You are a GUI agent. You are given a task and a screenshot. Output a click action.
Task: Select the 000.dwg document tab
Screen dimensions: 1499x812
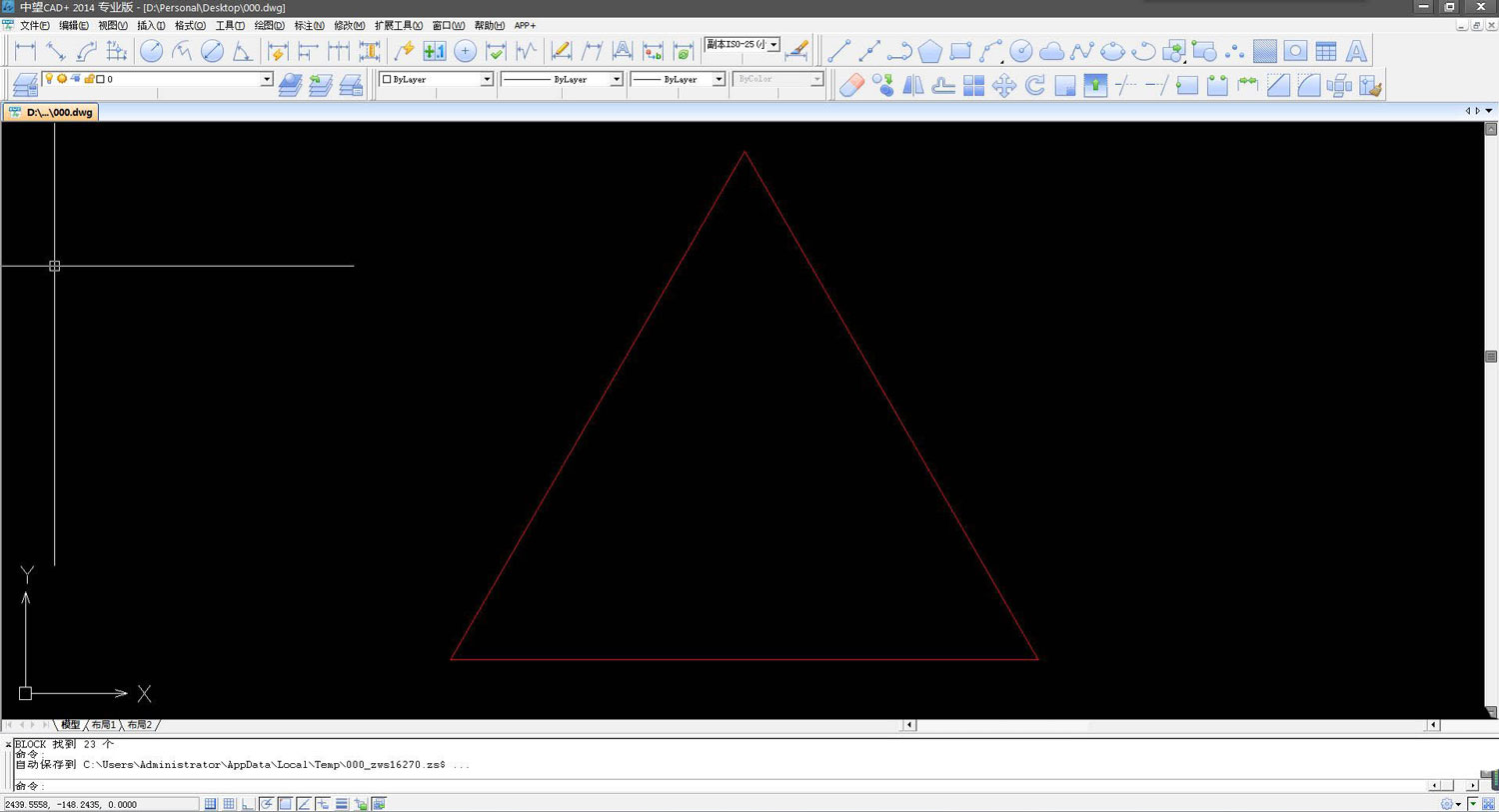click(x=51, y=112)
